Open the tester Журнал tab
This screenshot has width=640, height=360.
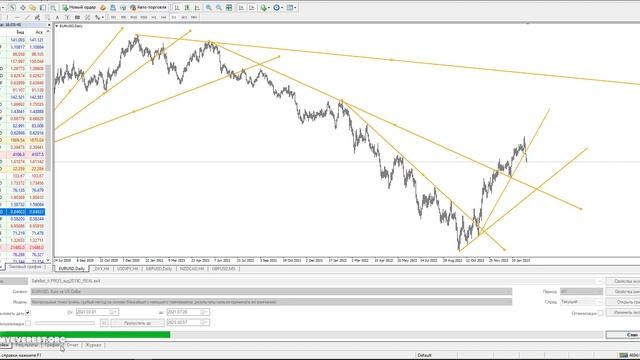(x=93, y=345)
